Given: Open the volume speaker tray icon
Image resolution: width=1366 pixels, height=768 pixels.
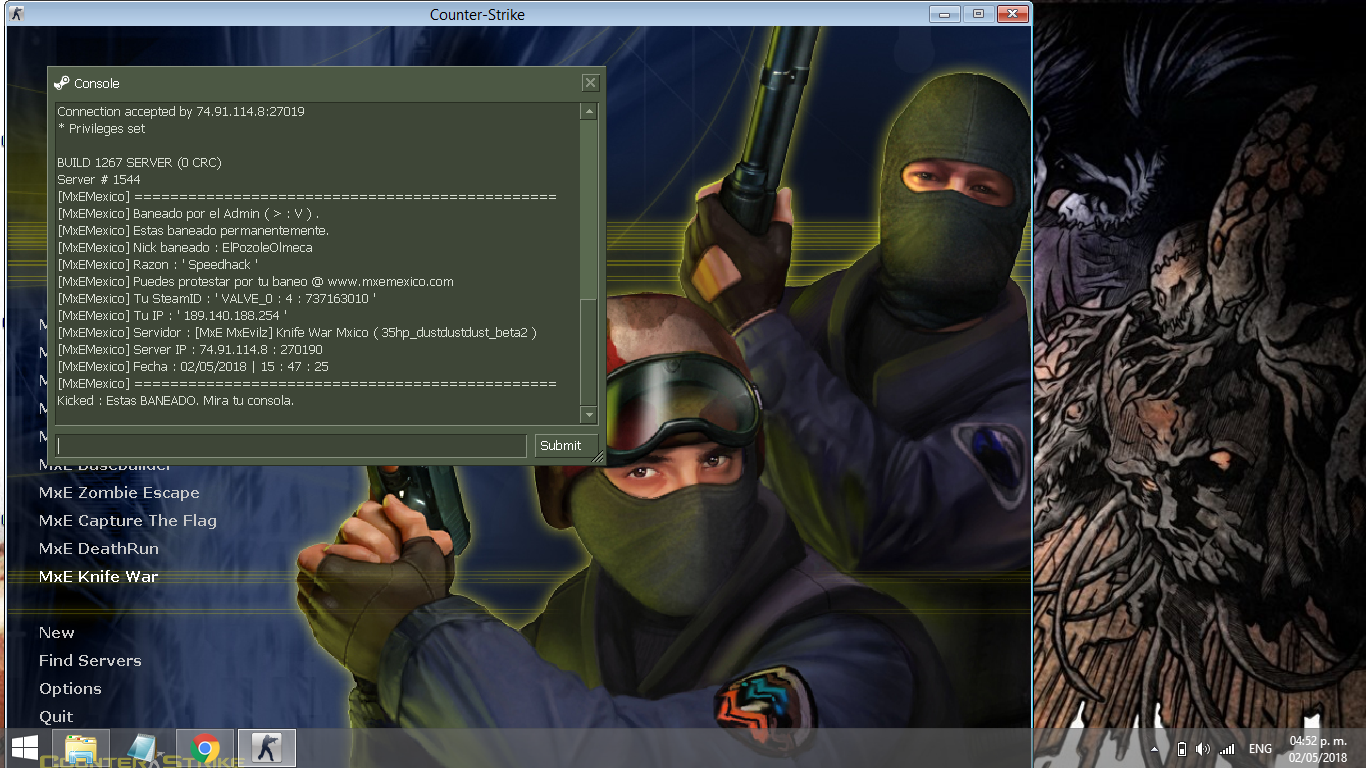Looking at the screenshot, I should 1203,749.
